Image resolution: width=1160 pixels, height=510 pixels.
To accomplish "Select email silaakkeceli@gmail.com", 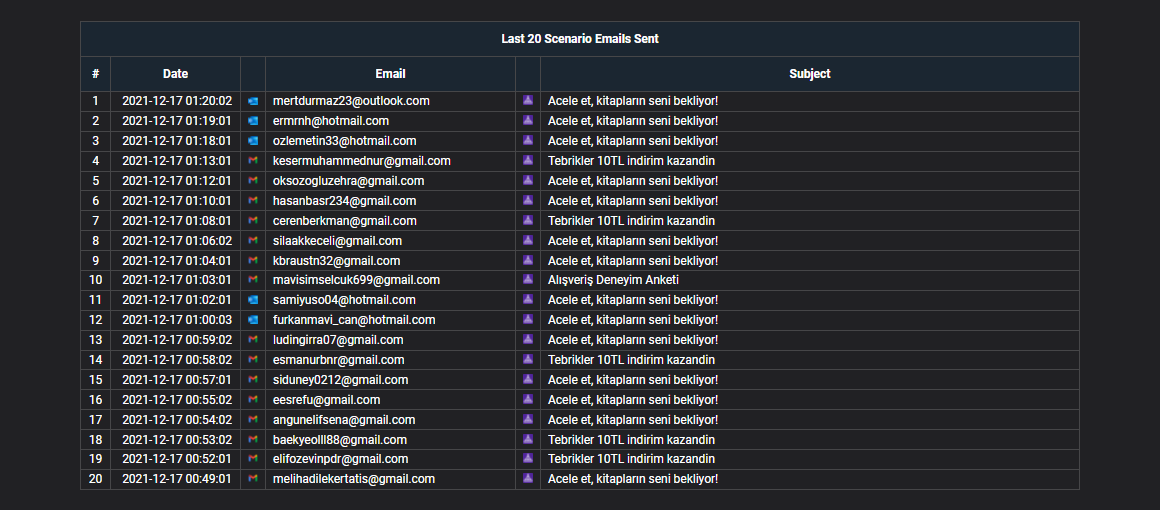I will point(337,241).
